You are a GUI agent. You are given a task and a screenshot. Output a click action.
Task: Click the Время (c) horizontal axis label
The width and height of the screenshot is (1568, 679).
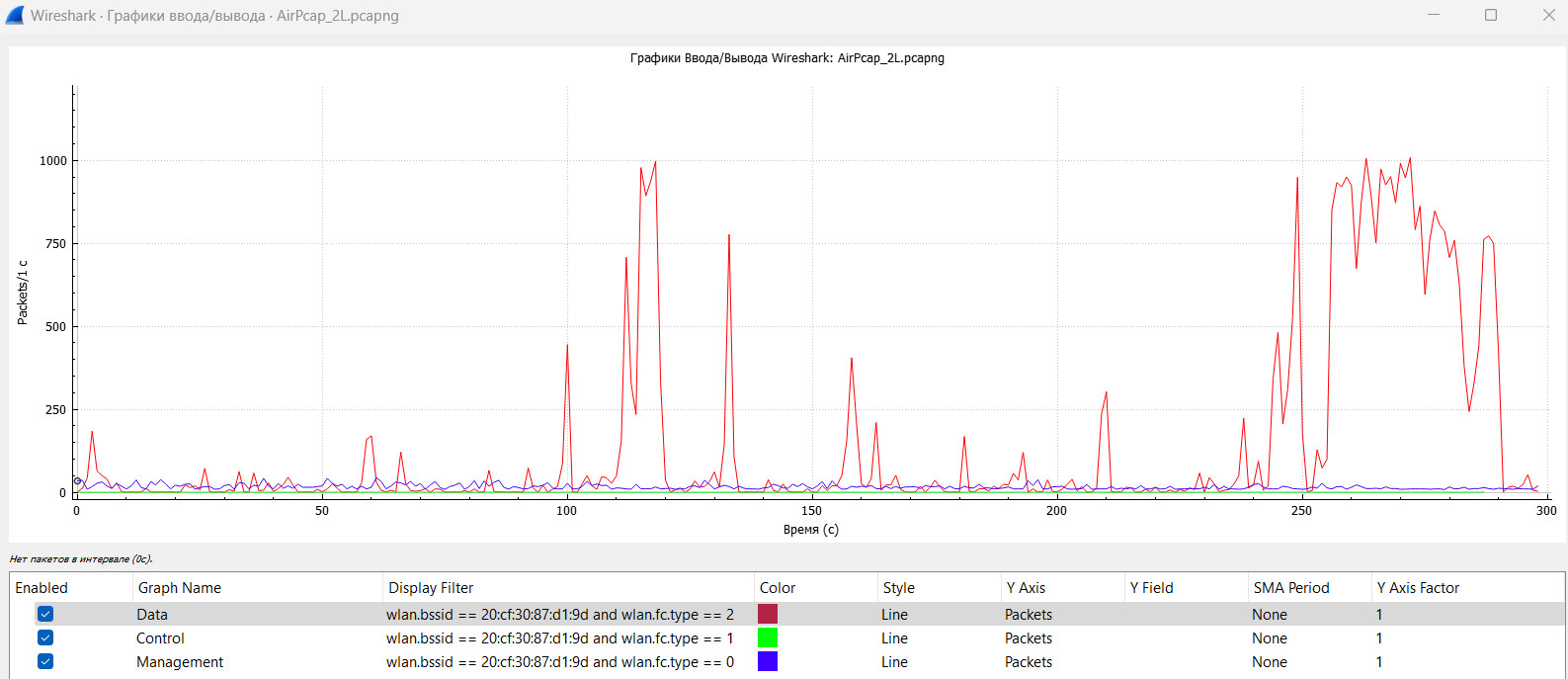pyautogui.click(x=810, y=530)
